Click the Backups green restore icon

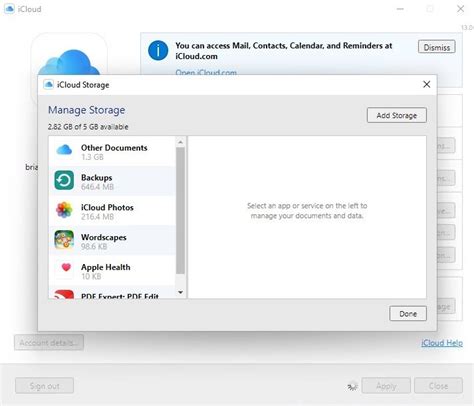point(64,180)
